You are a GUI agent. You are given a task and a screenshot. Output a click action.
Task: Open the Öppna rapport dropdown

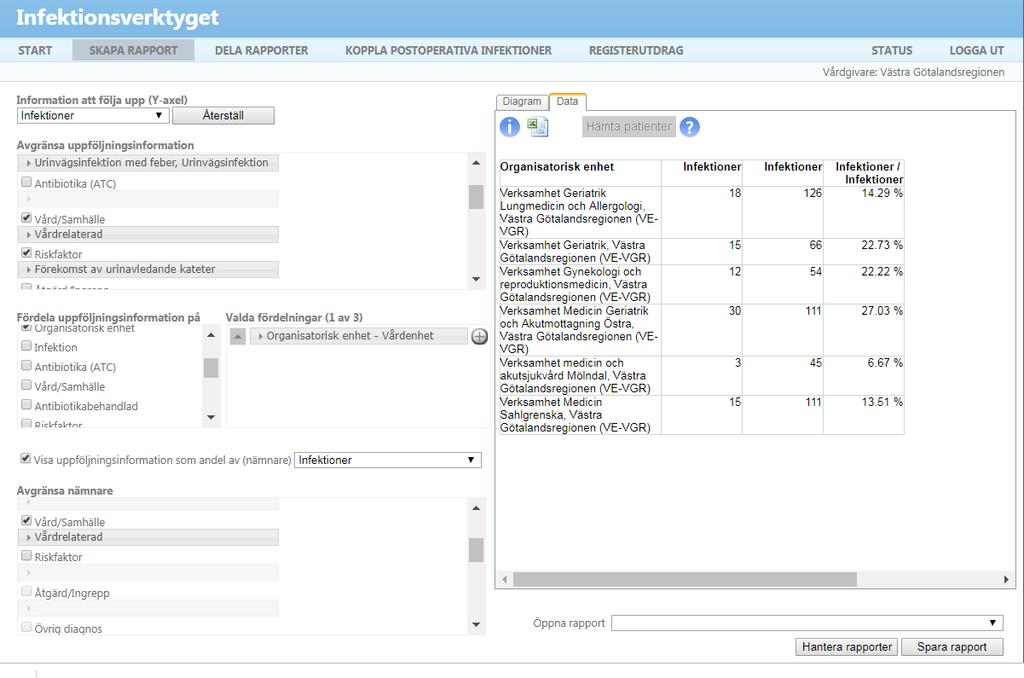click(x=807, y=623)
